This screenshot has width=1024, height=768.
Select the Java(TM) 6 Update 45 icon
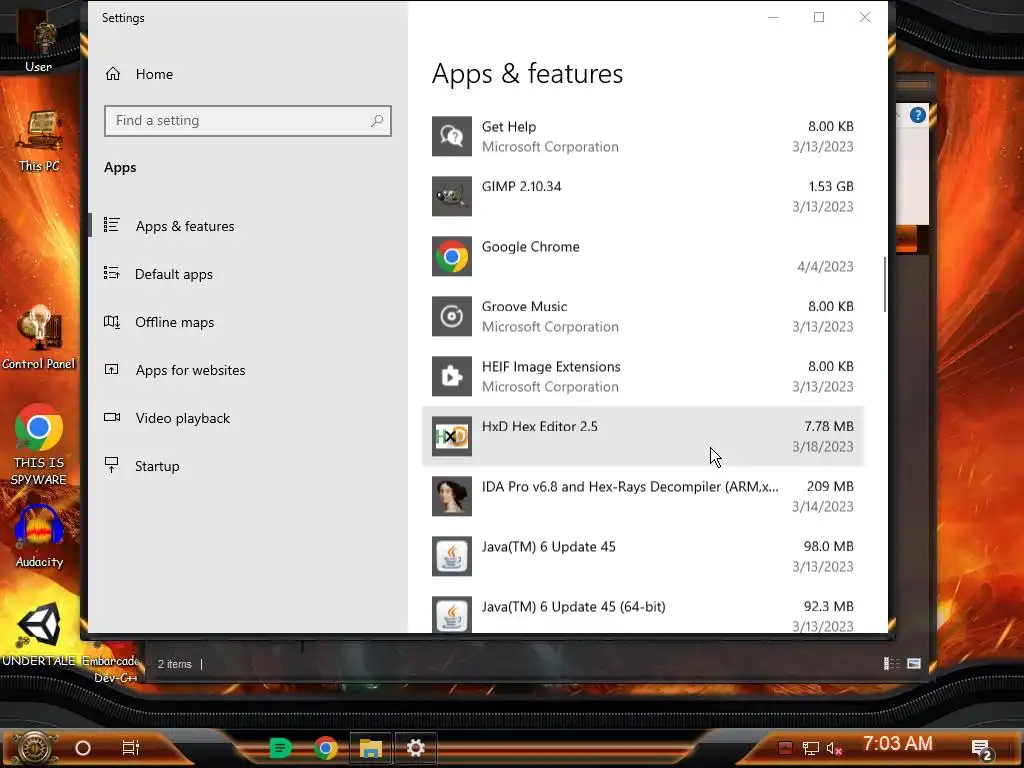[451, 556]
